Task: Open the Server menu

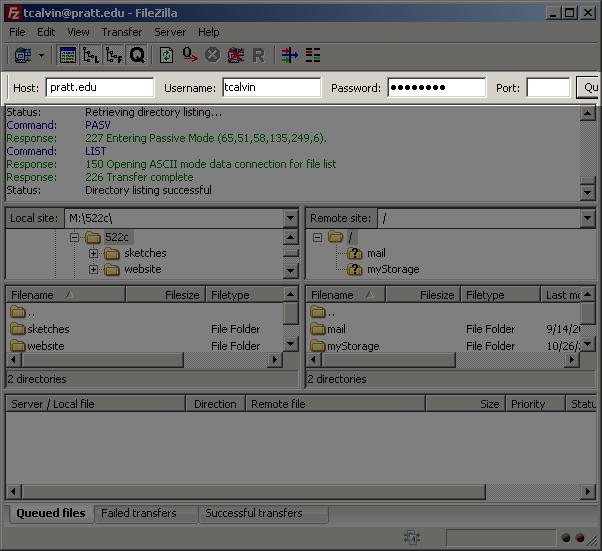Action: pos(170,32)
